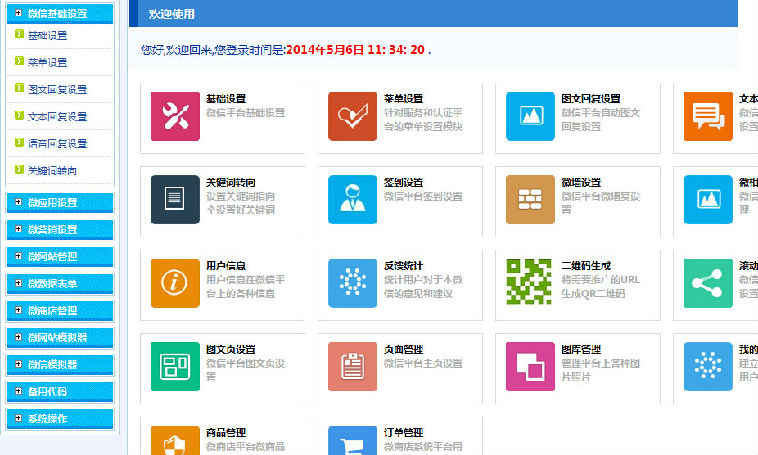Click the green share icon beside 二维码生成 card
Viewport: 758px width, 455px height.
pyautogui.click(x=708, y=283)
